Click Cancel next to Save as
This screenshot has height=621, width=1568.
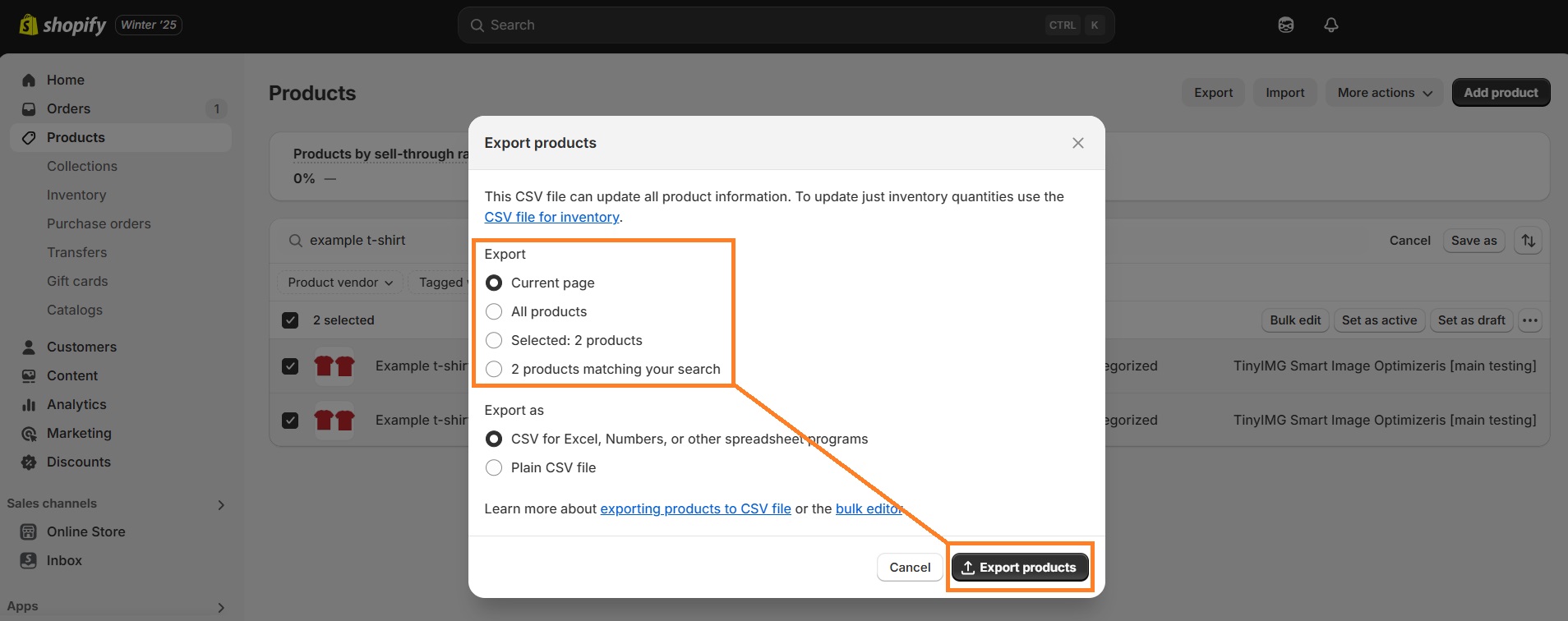click(x=1410, y=241)
